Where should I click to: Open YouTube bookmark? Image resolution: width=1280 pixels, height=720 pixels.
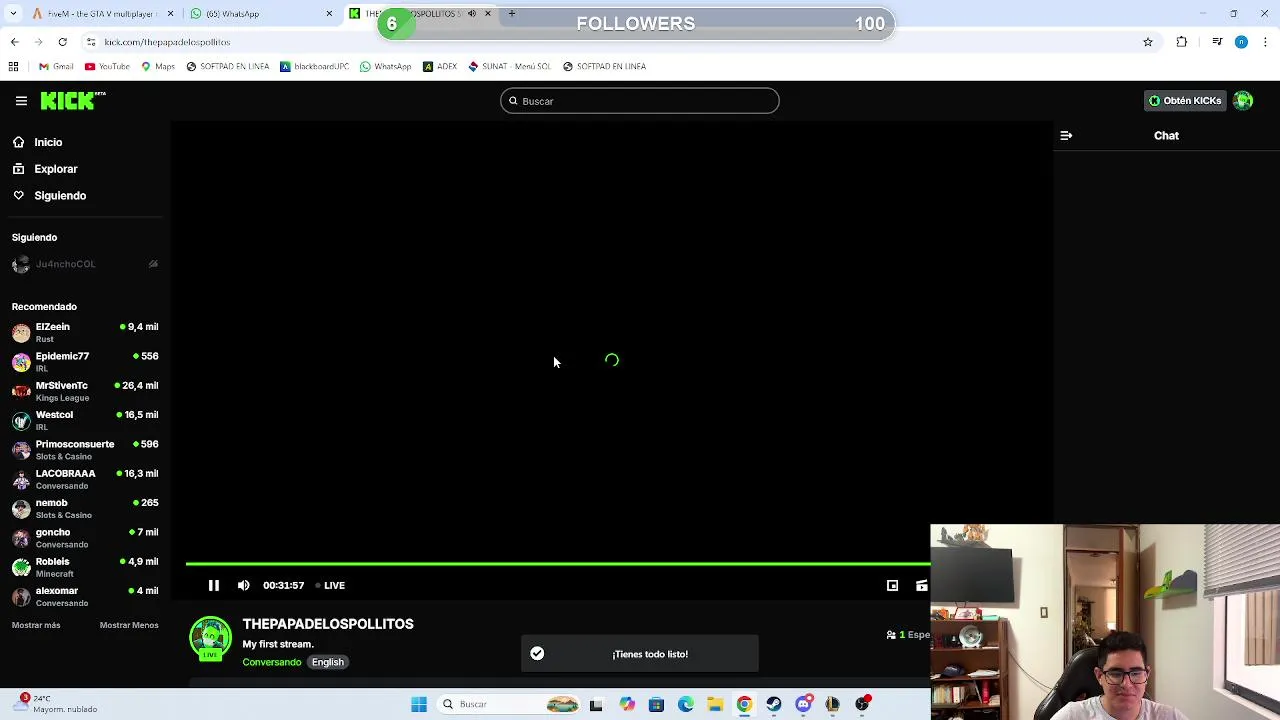pos(107,66)
